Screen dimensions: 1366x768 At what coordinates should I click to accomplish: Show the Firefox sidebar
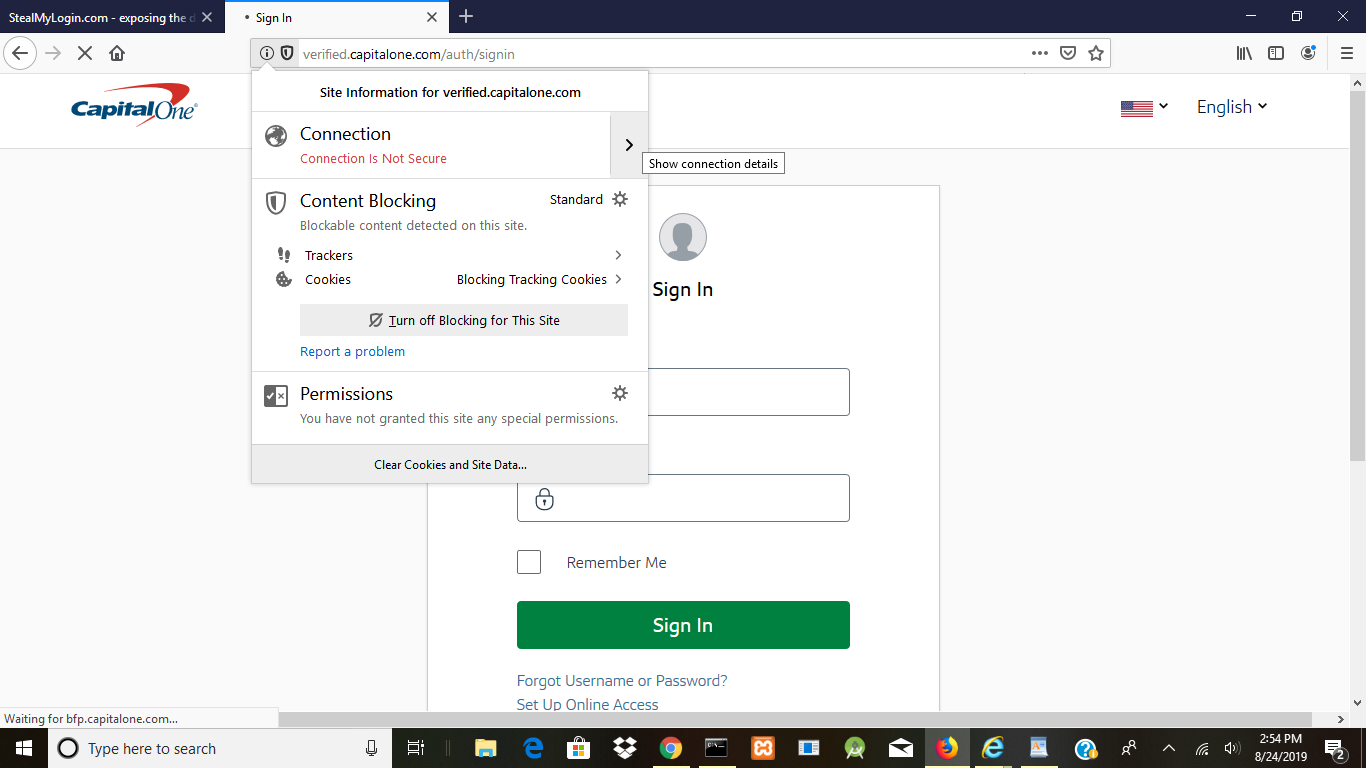1276,53
